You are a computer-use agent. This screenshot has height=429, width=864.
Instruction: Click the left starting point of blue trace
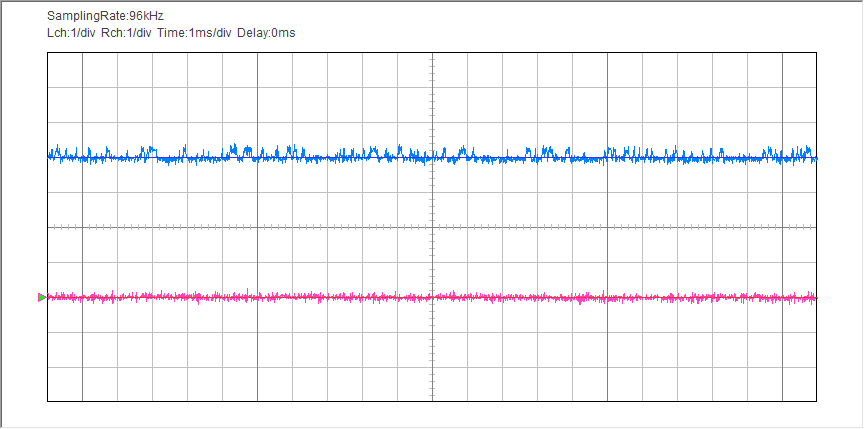pyautogui.click(x=50, y=155)
